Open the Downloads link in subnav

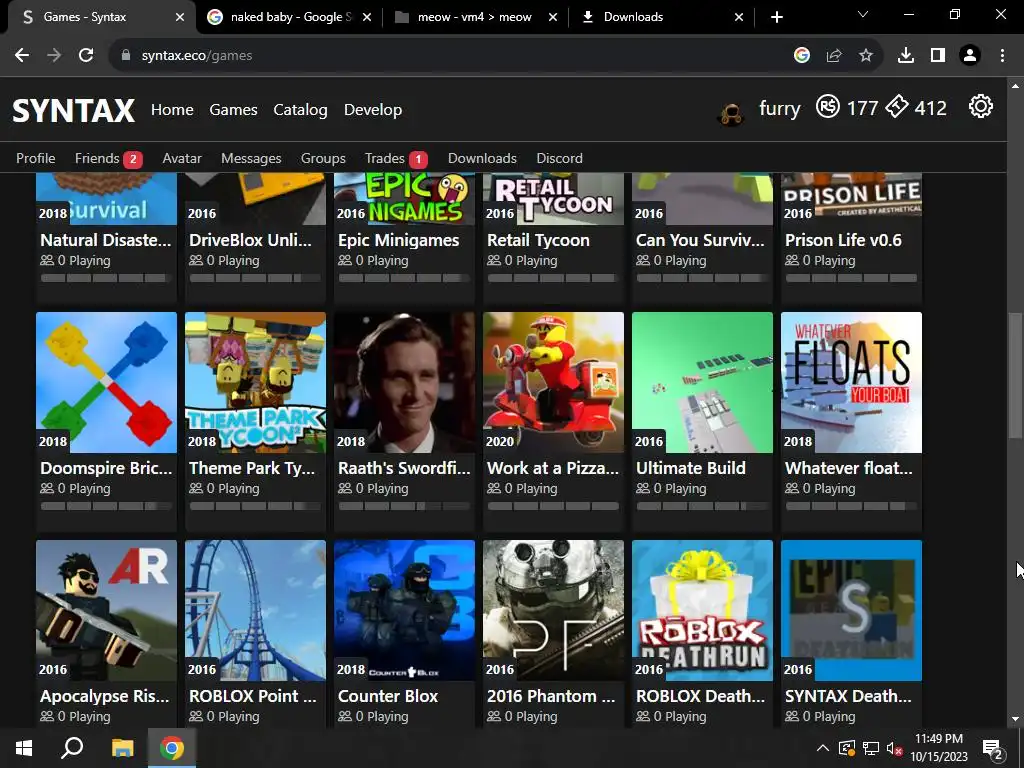coord(482,158)
